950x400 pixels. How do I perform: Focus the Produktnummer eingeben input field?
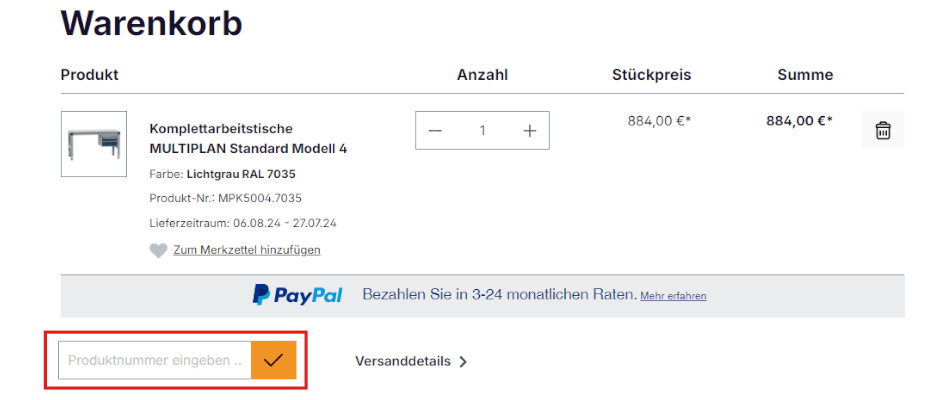[154, 360]
